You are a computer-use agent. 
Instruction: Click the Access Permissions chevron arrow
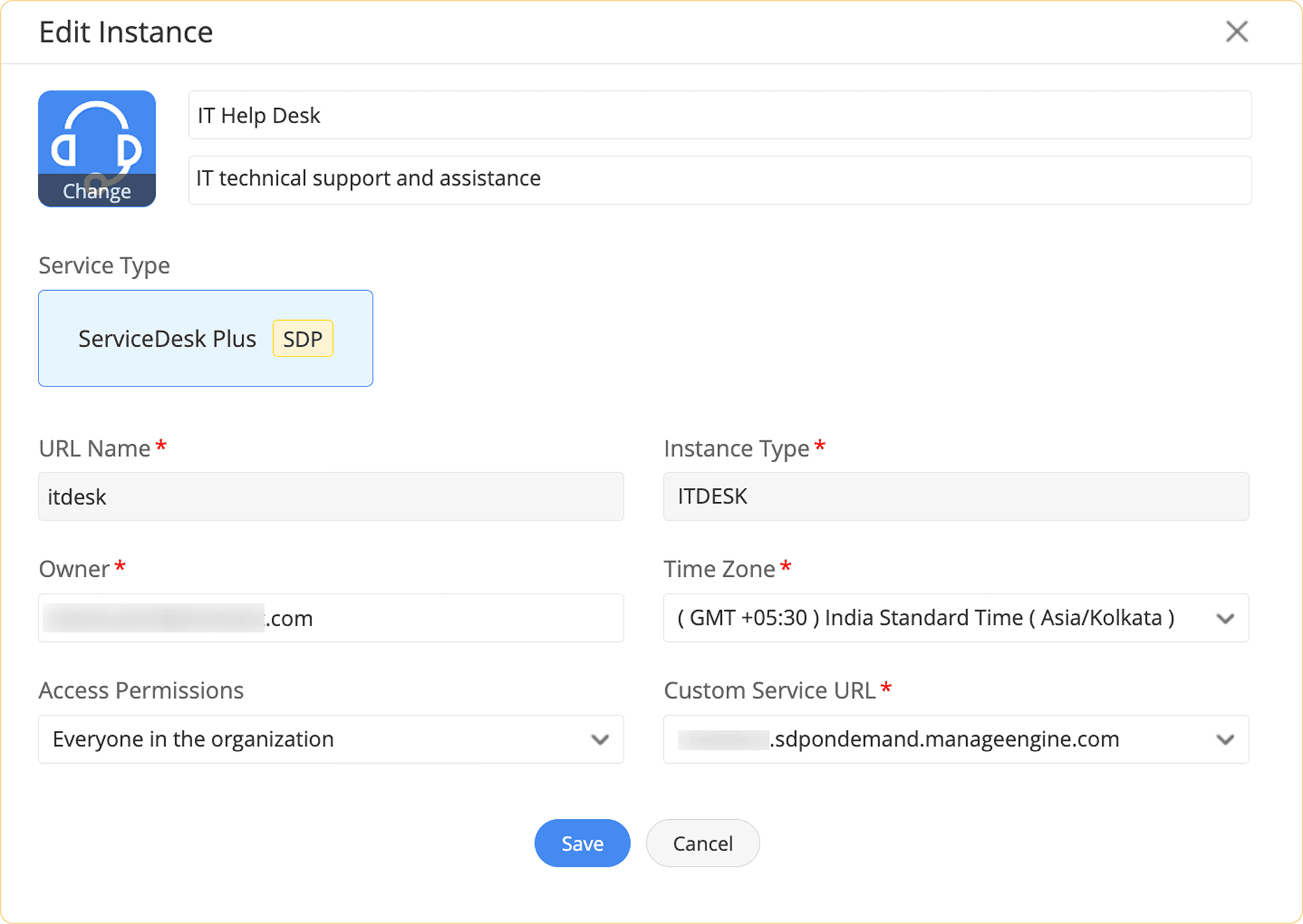coord(599,740)
